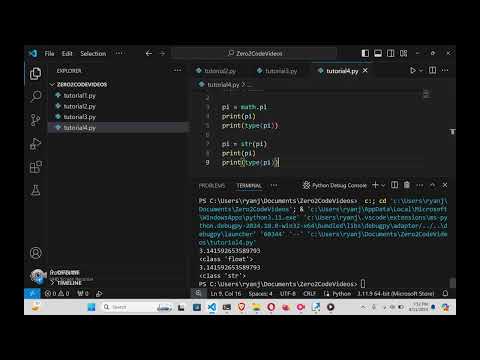Click the VS Code logo in title bar
The image size is (480, 360).
33,53
